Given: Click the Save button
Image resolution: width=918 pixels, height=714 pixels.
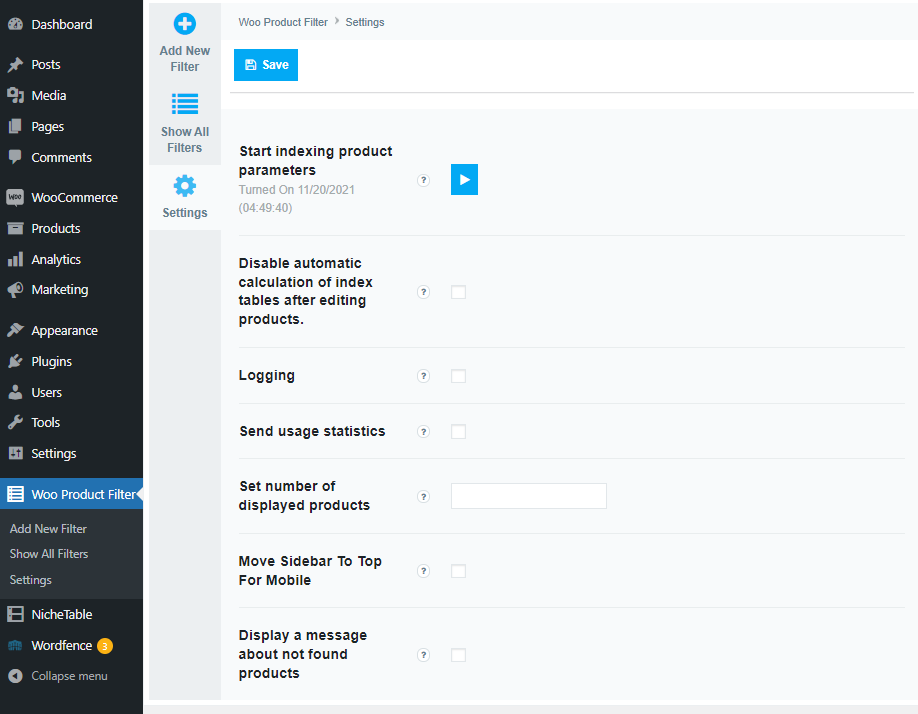Looking at the screenshot, I should pyautogui.click(x=265, y=63).
